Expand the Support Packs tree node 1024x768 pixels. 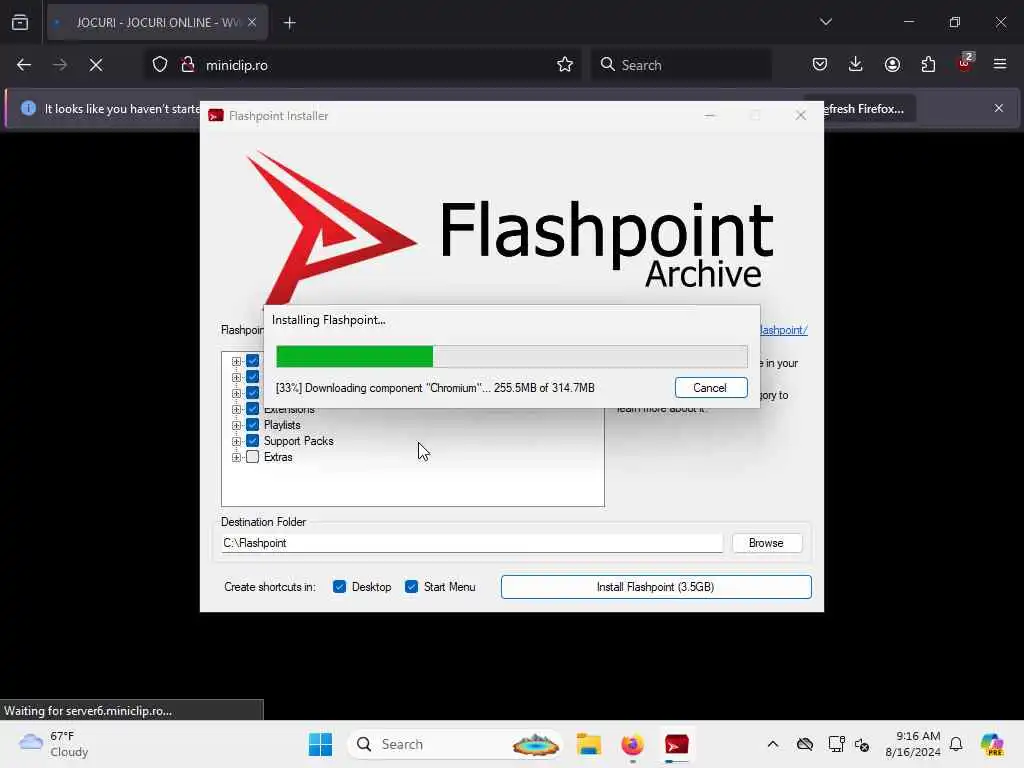(x=236, y=441)
